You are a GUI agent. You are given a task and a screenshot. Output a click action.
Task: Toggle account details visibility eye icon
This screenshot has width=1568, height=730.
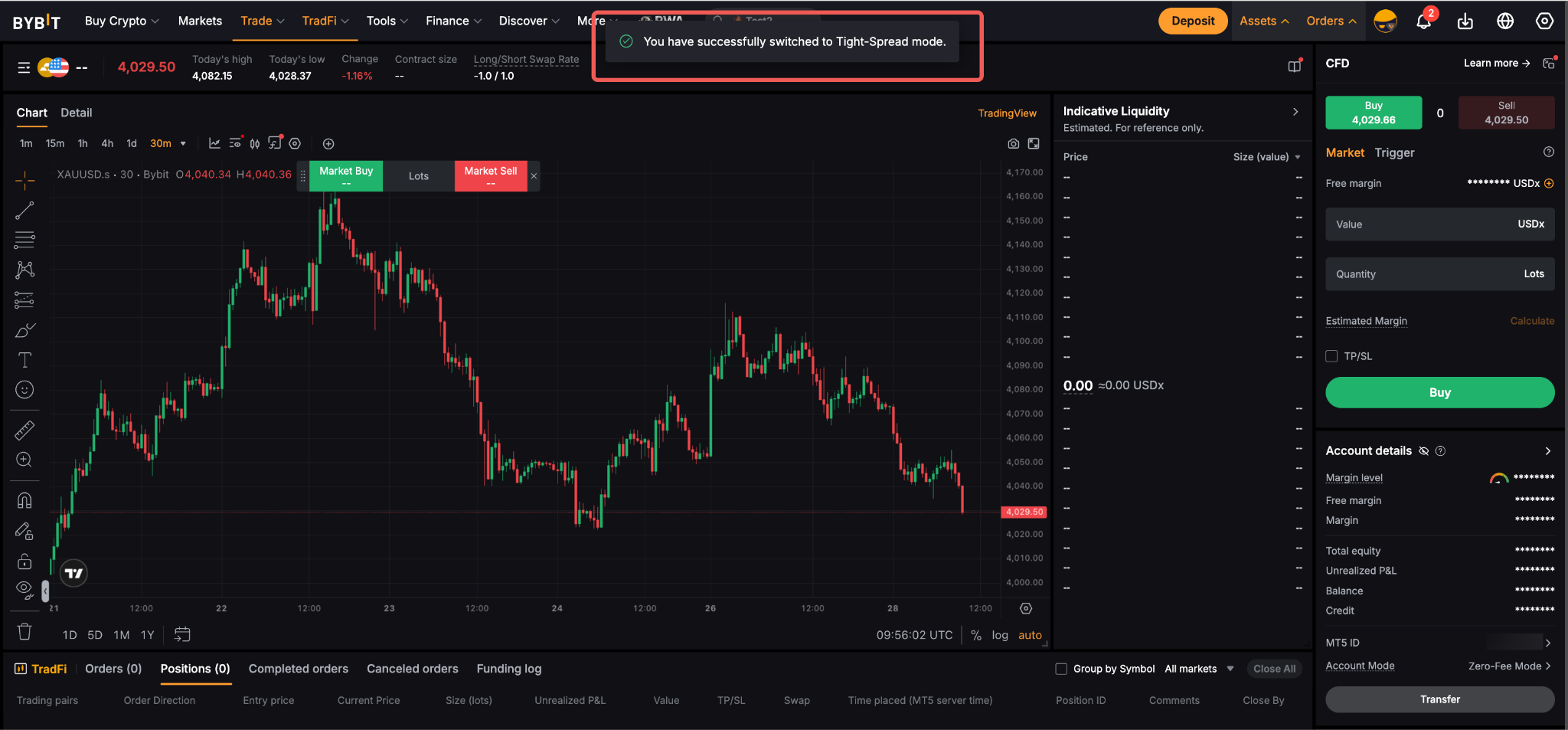(1424, 451)
